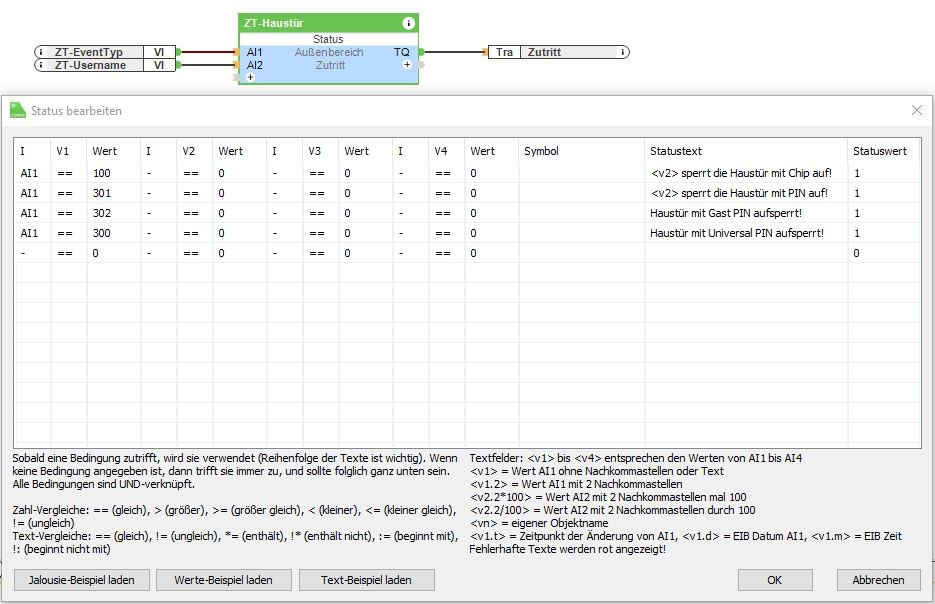Click info icon on ZT-Haustür block header
Viewport: 935px width, 604px height.
[x=408, y=23]
